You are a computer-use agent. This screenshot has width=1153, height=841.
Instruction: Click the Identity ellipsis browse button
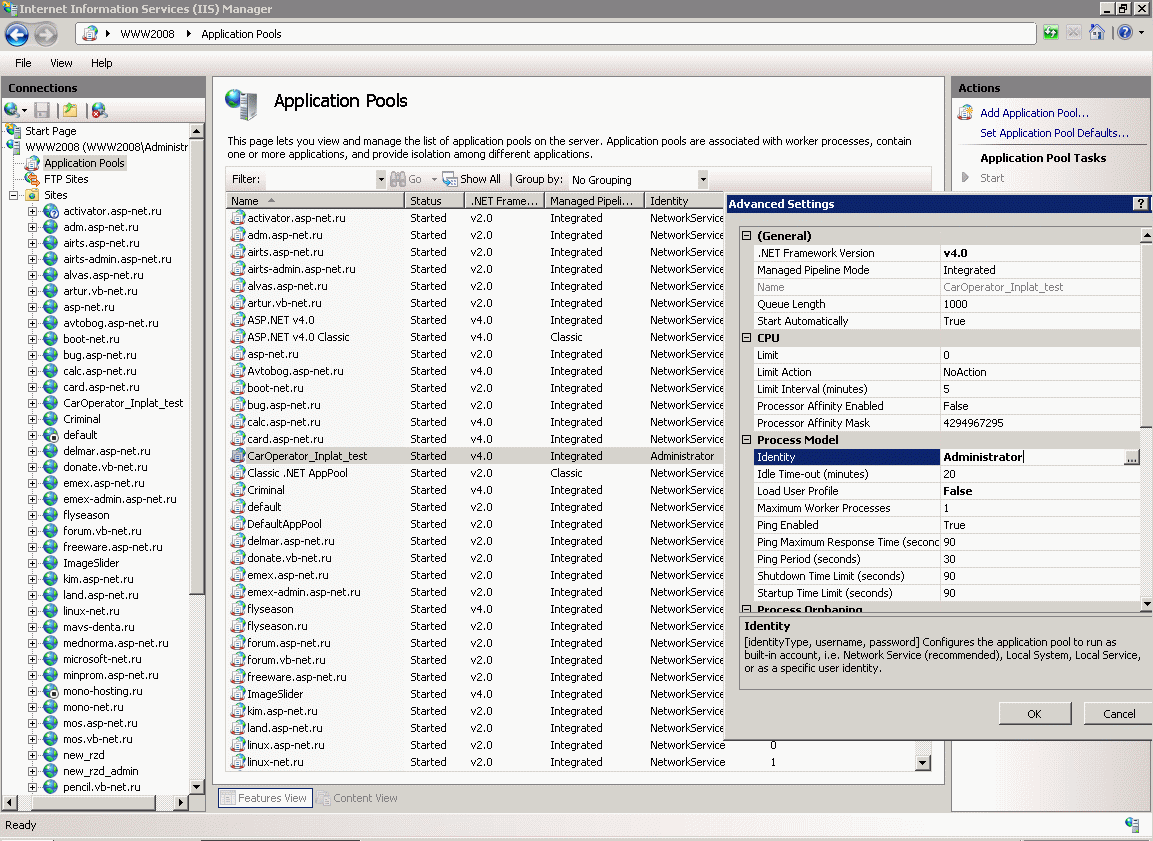[1132, 457]
